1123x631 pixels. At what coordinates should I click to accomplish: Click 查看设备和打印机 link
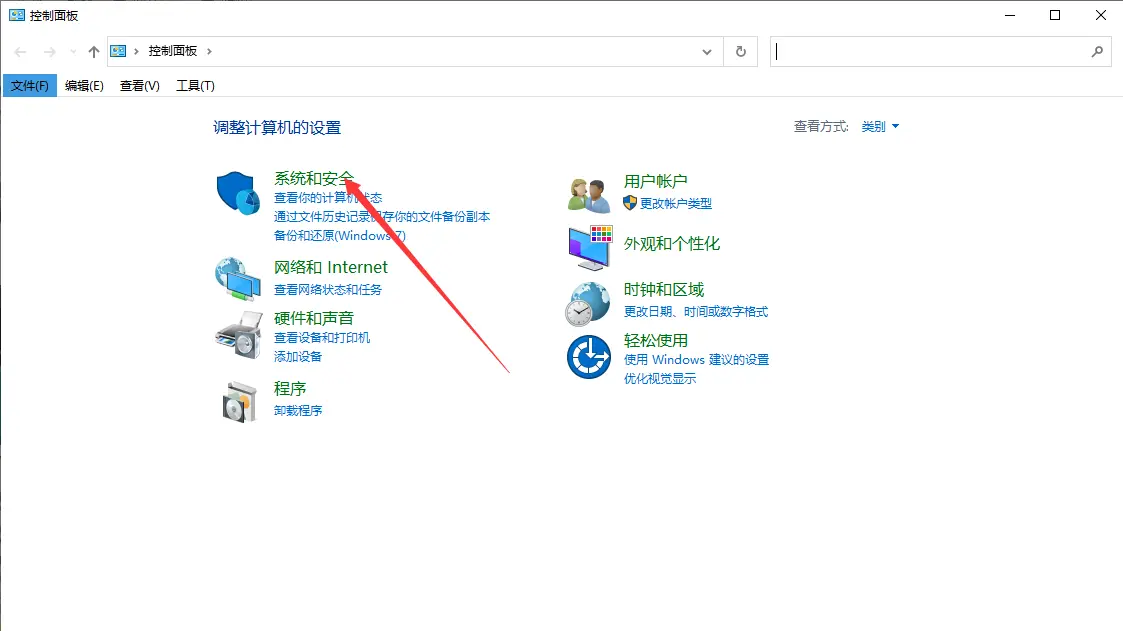322,337
